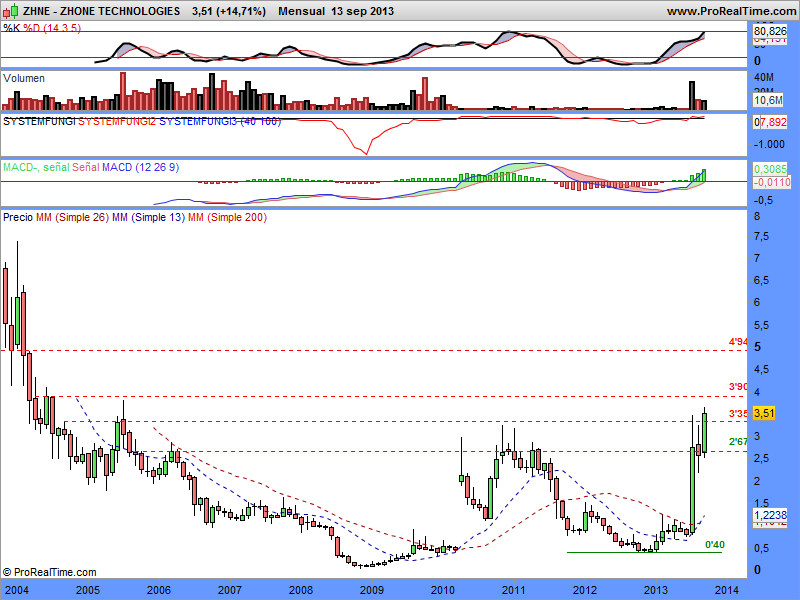
Task: Click the %D (14 3 5) indicator label
Action: (x=52, y=28)
